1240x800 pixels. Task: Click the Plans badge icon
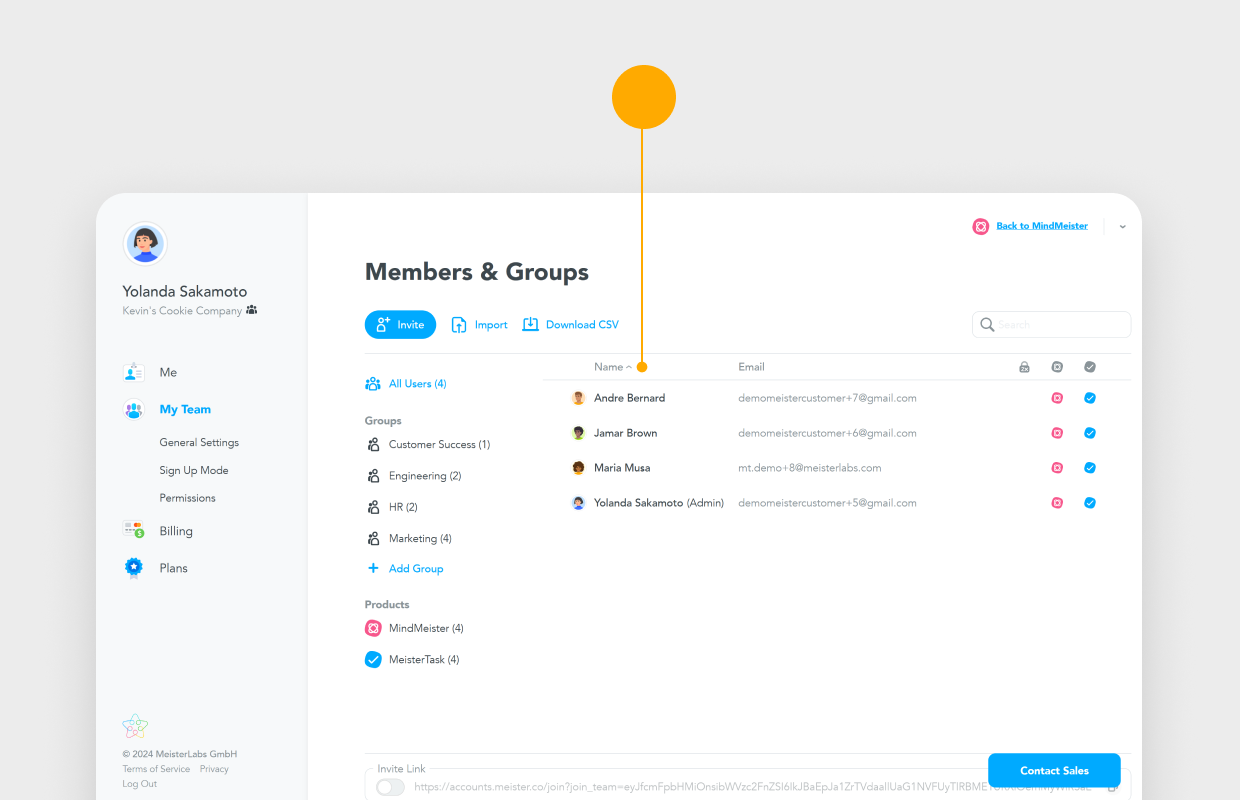tap(134, 568)
